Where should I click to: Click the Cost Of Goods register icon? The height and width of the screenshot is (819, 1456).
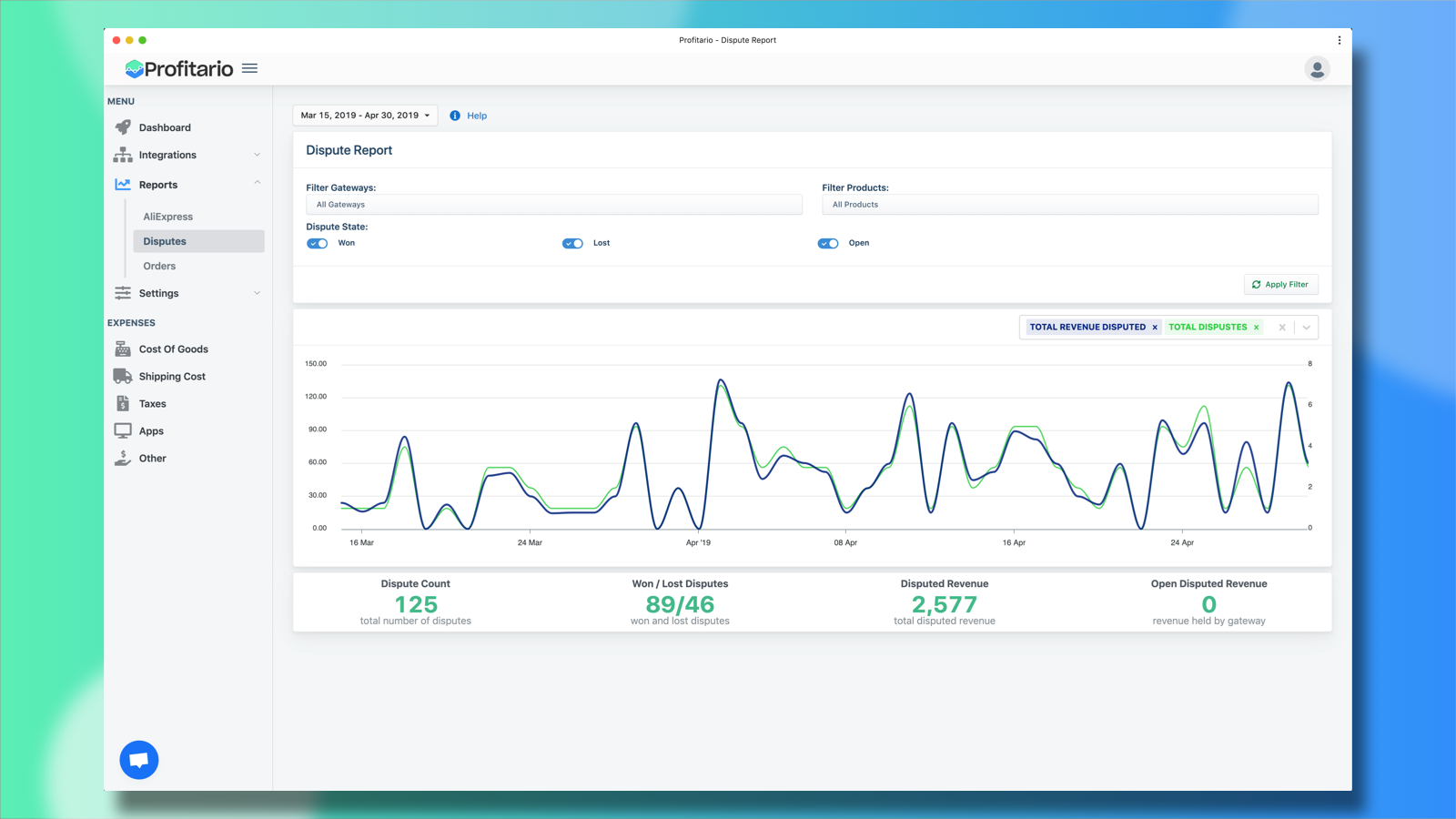click(123, 349)
